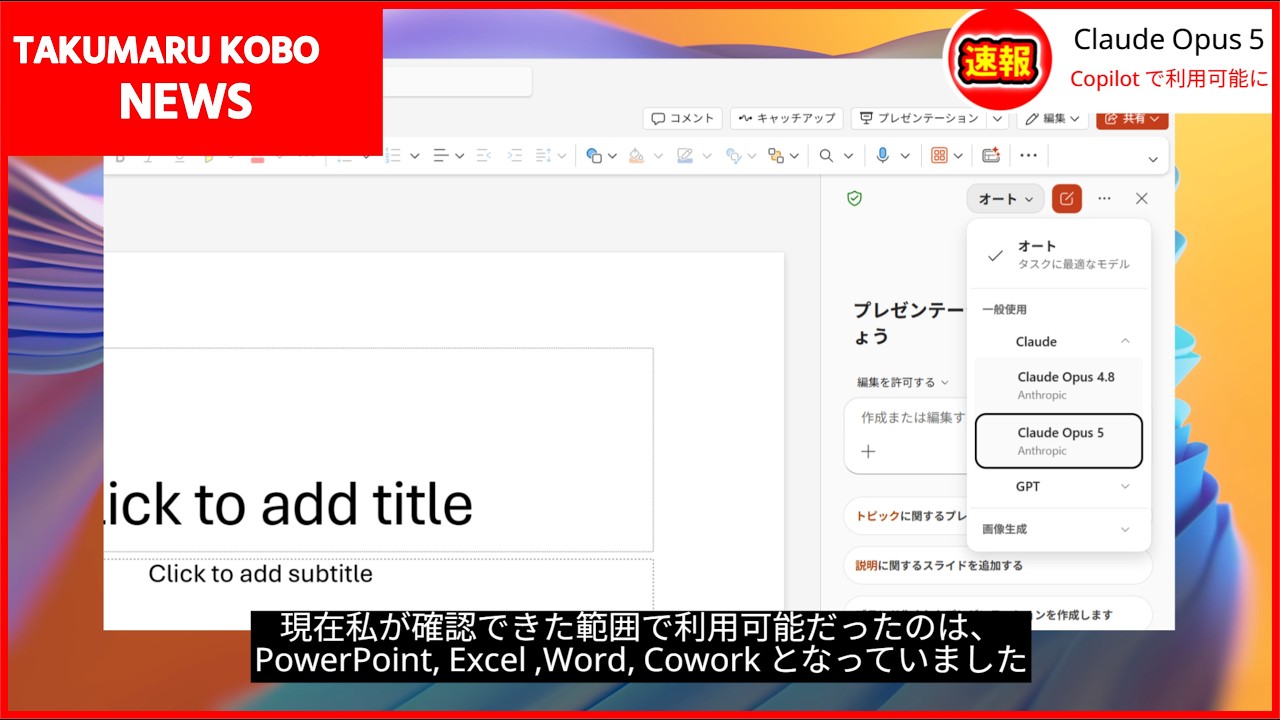Collapse the ribbon using the far-right chevron
The height and width of the screenshot is (720, 1280).
click(x=1153, y=159)
